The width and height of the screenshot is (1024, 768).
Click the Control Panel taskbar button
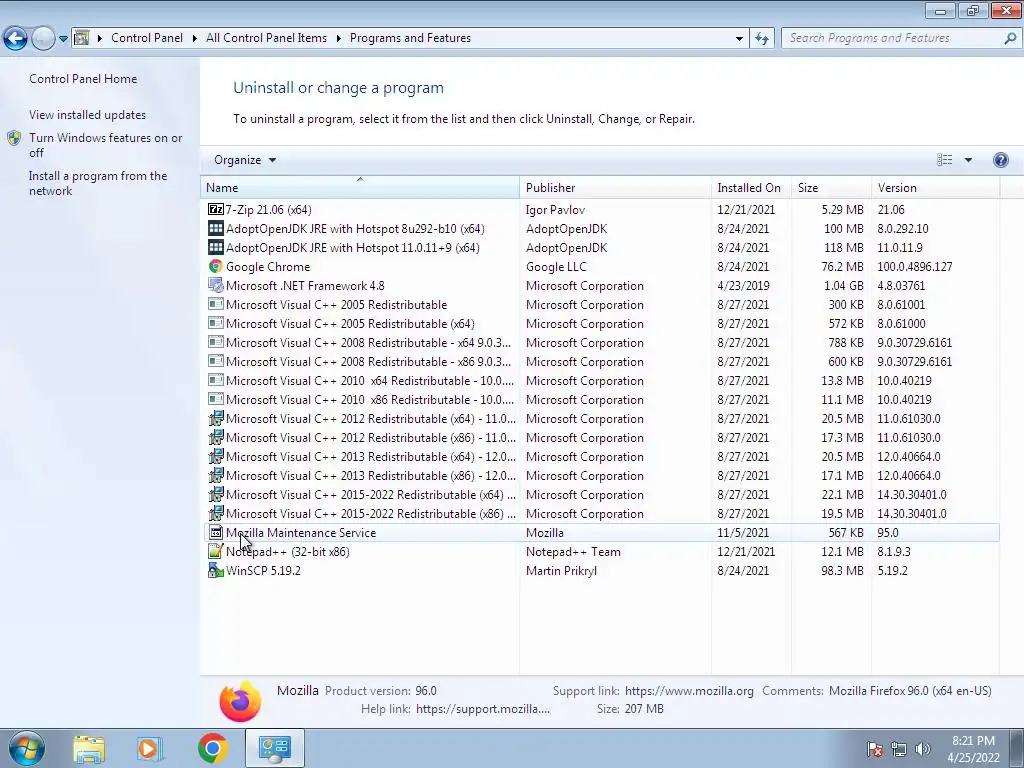click(x=274, y=748)
